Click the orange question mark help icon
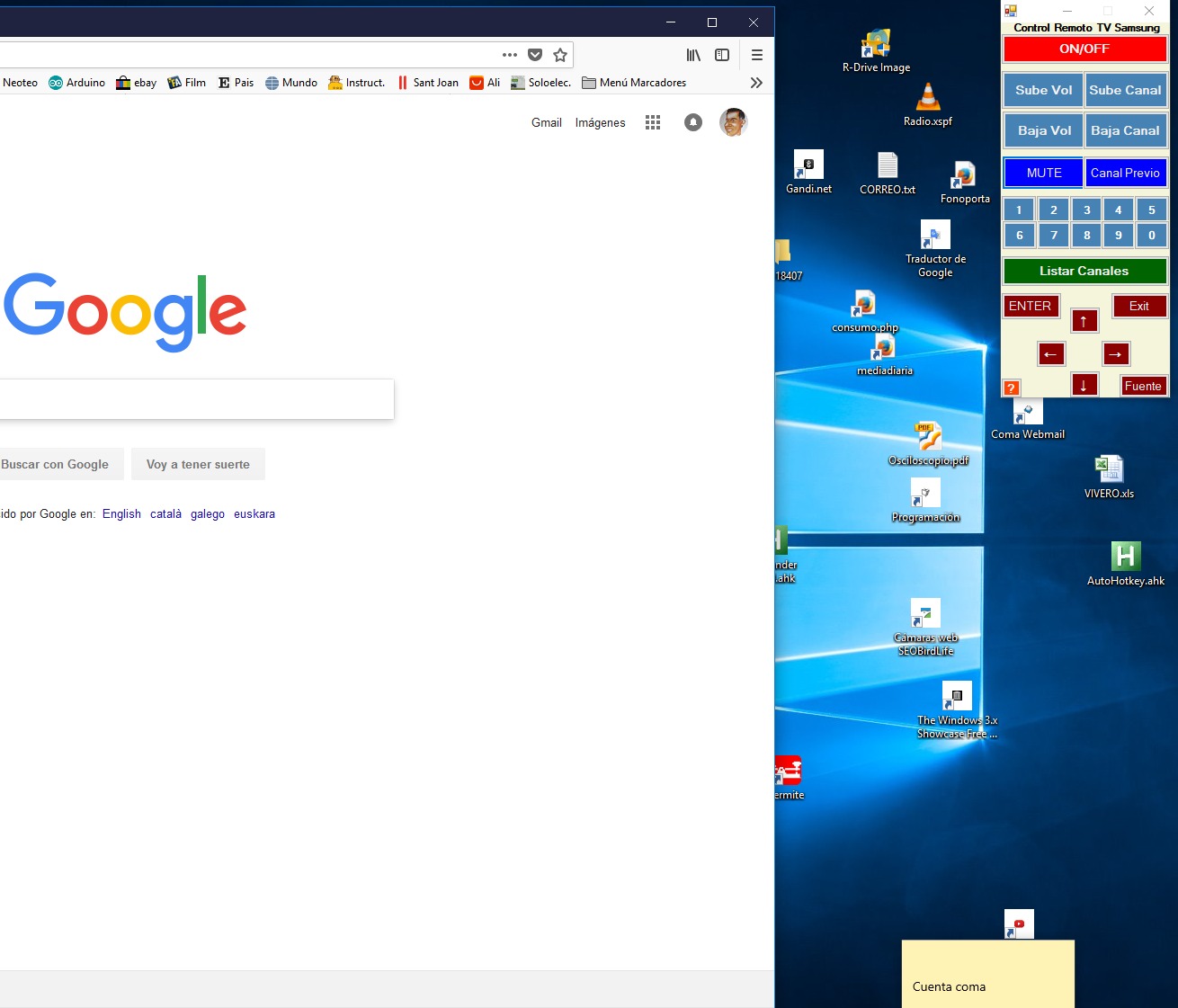 [x=1012, y=388]
